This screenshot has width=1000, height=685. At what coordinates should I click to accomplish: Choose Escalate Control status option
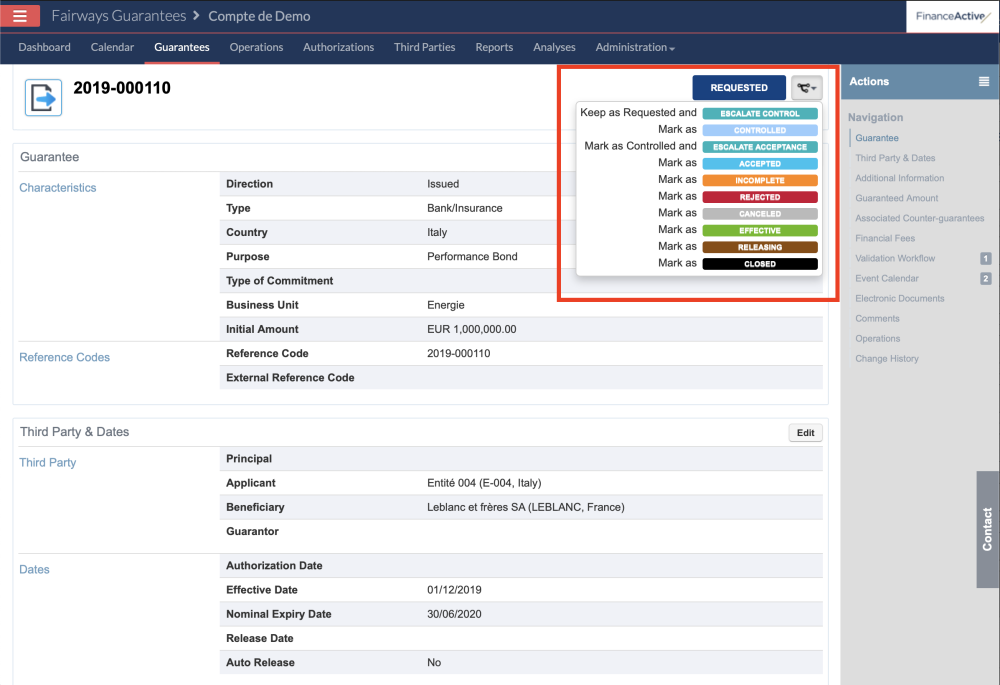click(760, 114)
